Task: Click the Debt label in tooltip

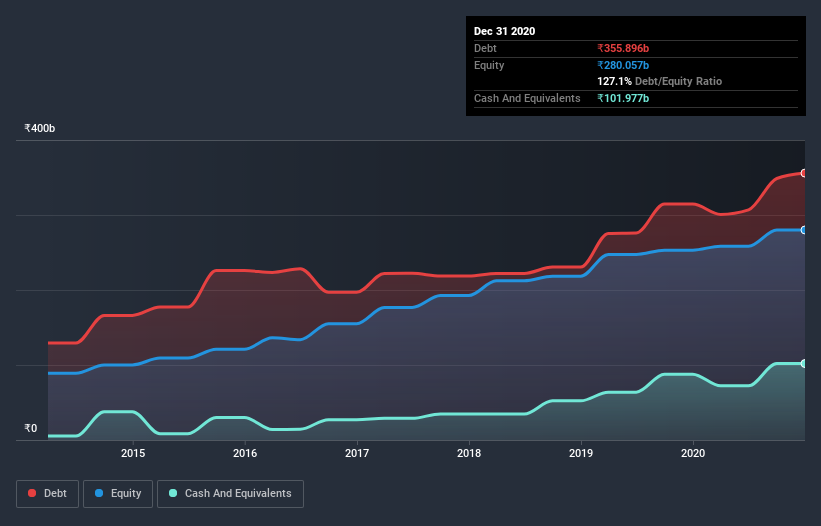Action: [485, 48]
